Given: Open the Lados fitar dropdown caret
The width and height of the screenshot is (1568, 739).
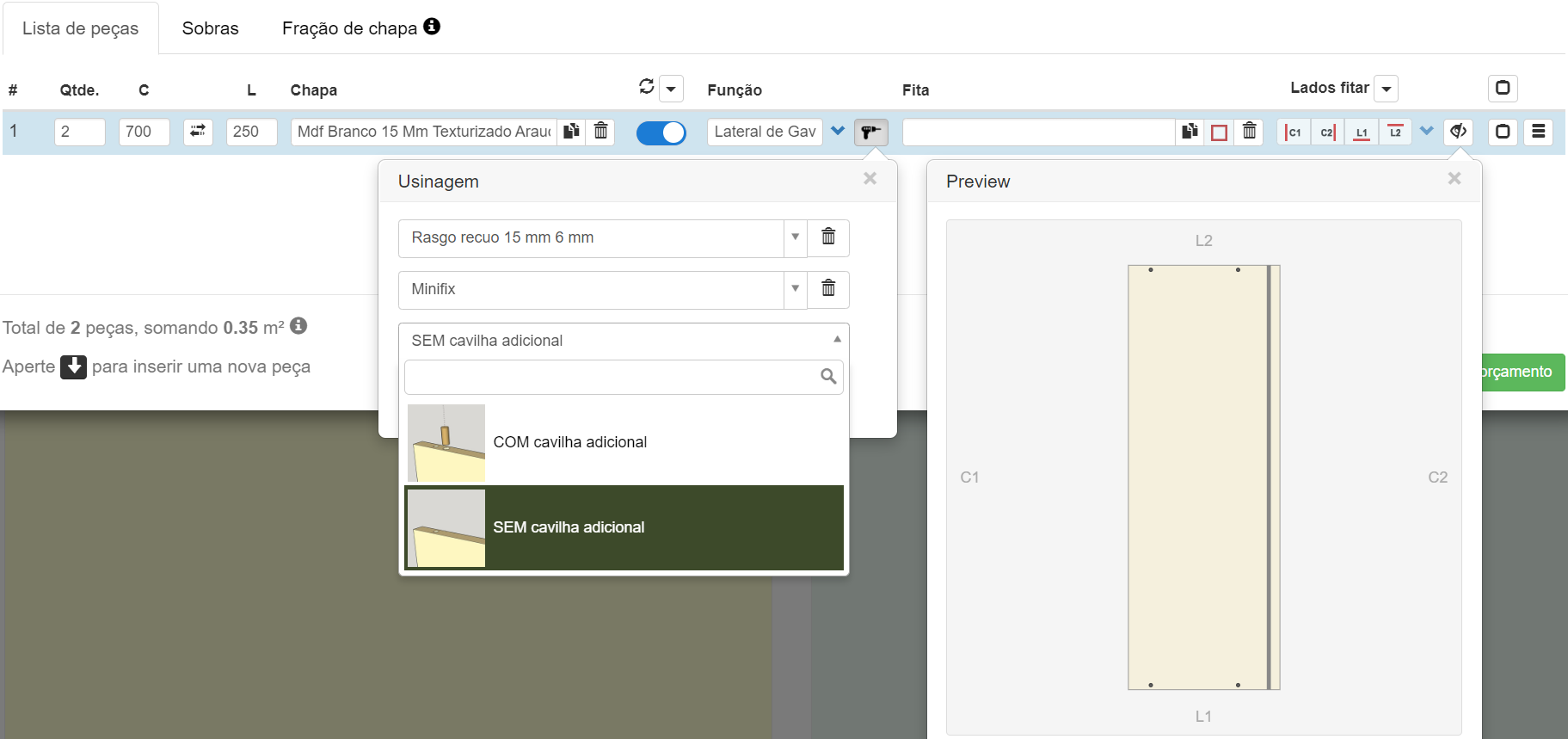Looking at the screenshot, I should tap(1387, 89).
